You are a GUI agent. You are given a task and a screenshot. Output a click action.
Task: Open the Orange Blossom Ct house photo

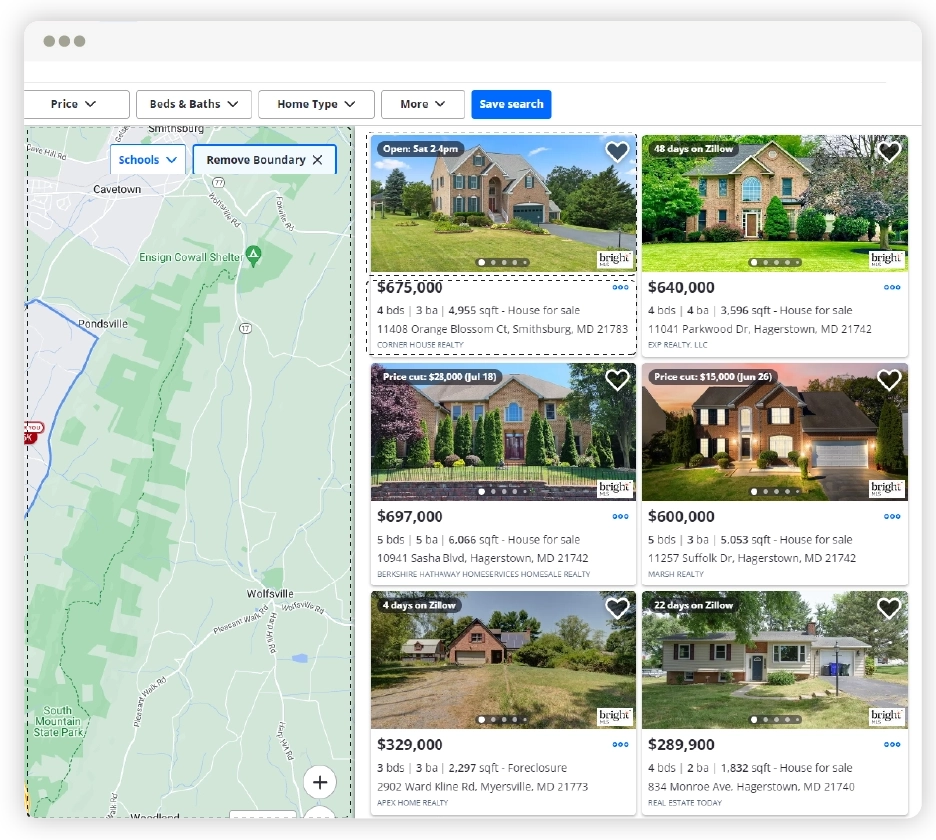(503, 204)
